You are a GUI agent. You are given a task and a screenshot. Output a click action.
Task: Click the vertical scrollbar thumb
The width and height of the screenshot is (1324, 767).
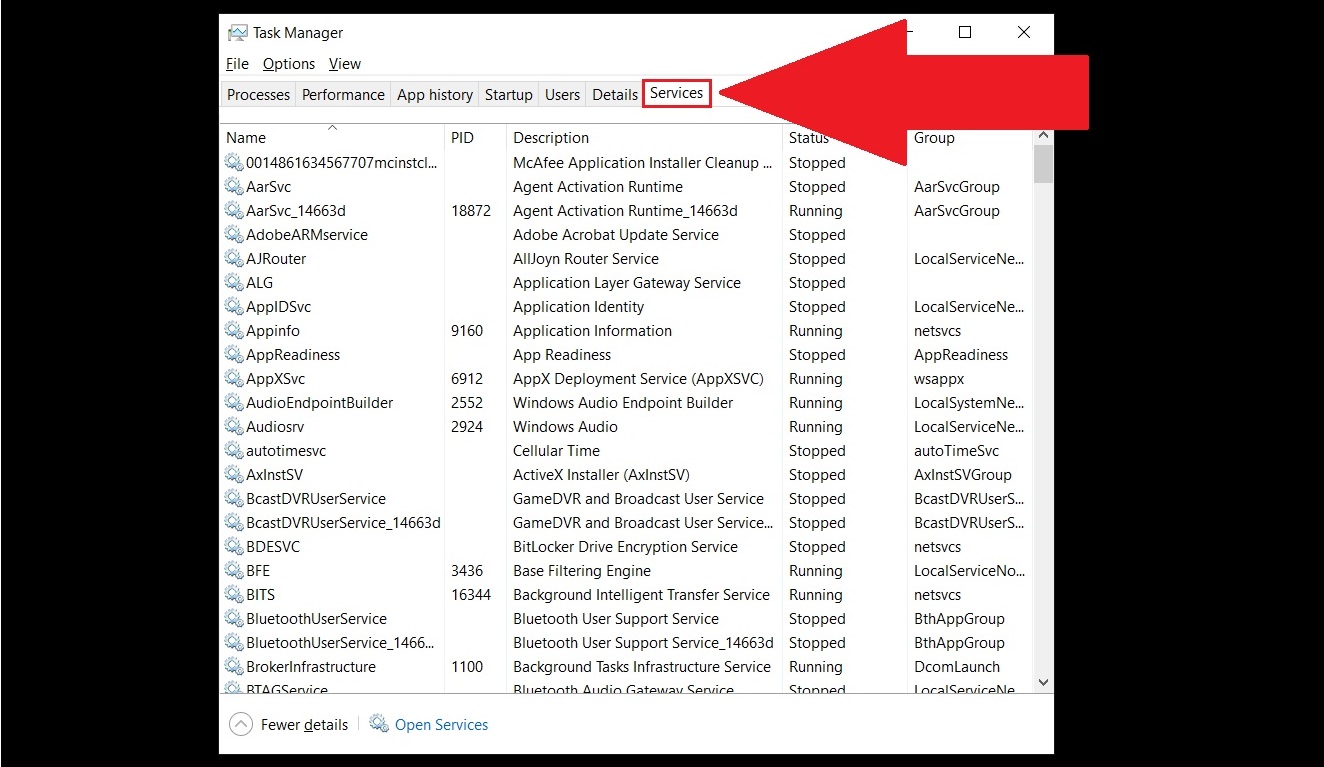pyautogui.click(x=1043, y=164)
